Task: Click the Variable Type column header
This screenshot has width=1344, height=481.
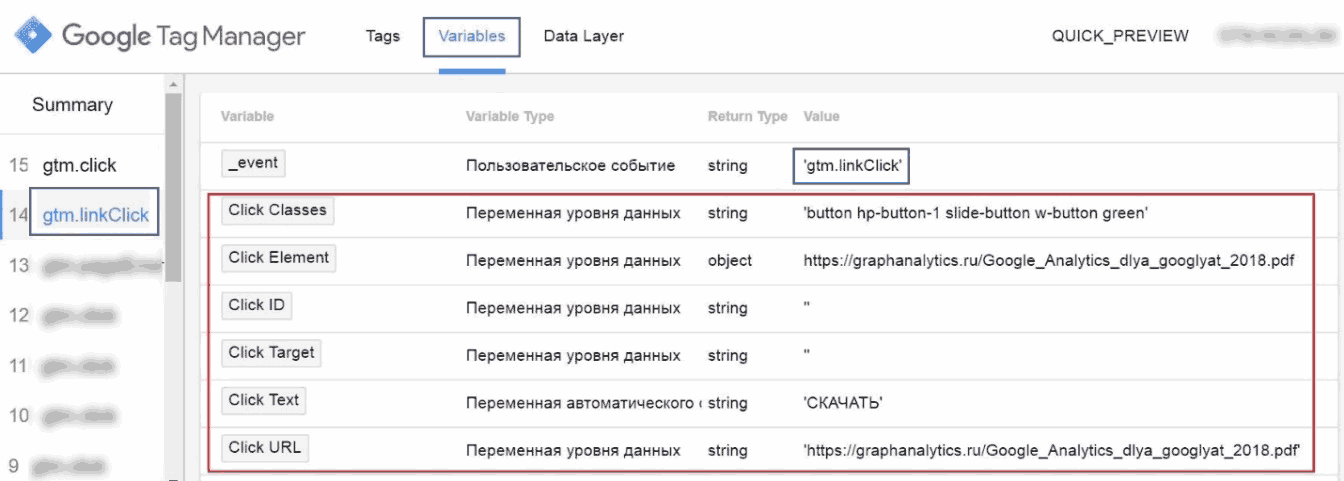Action: (510, 117)
